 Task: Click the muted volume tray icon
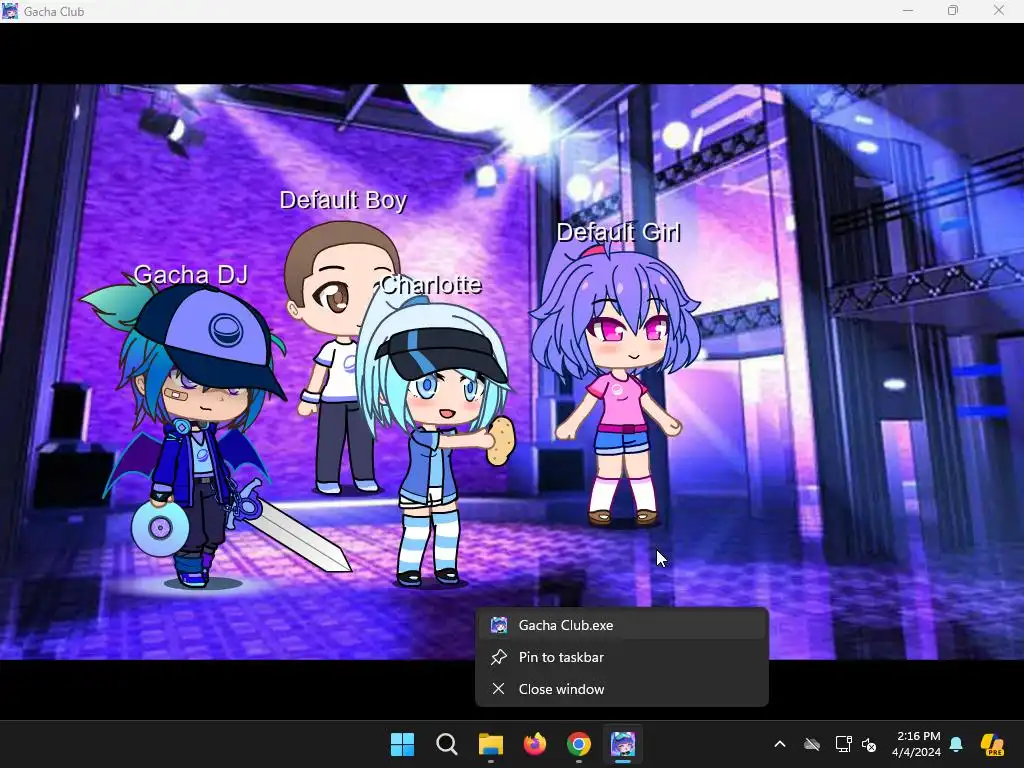[x=869, y=744]
